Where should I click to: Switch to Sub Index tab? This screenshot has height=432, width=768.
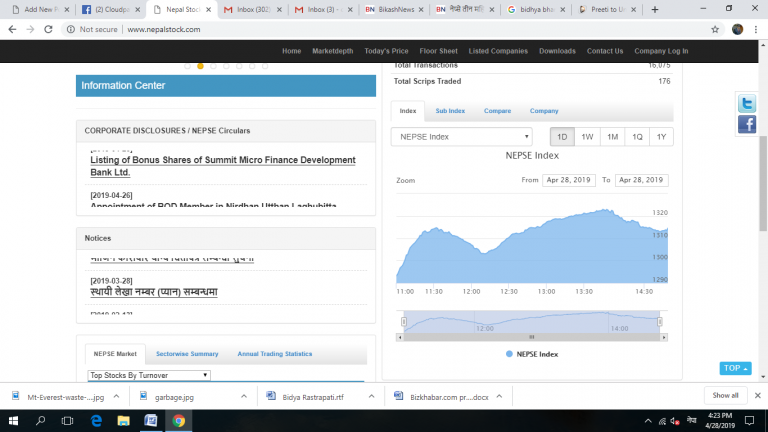(450, 111)
